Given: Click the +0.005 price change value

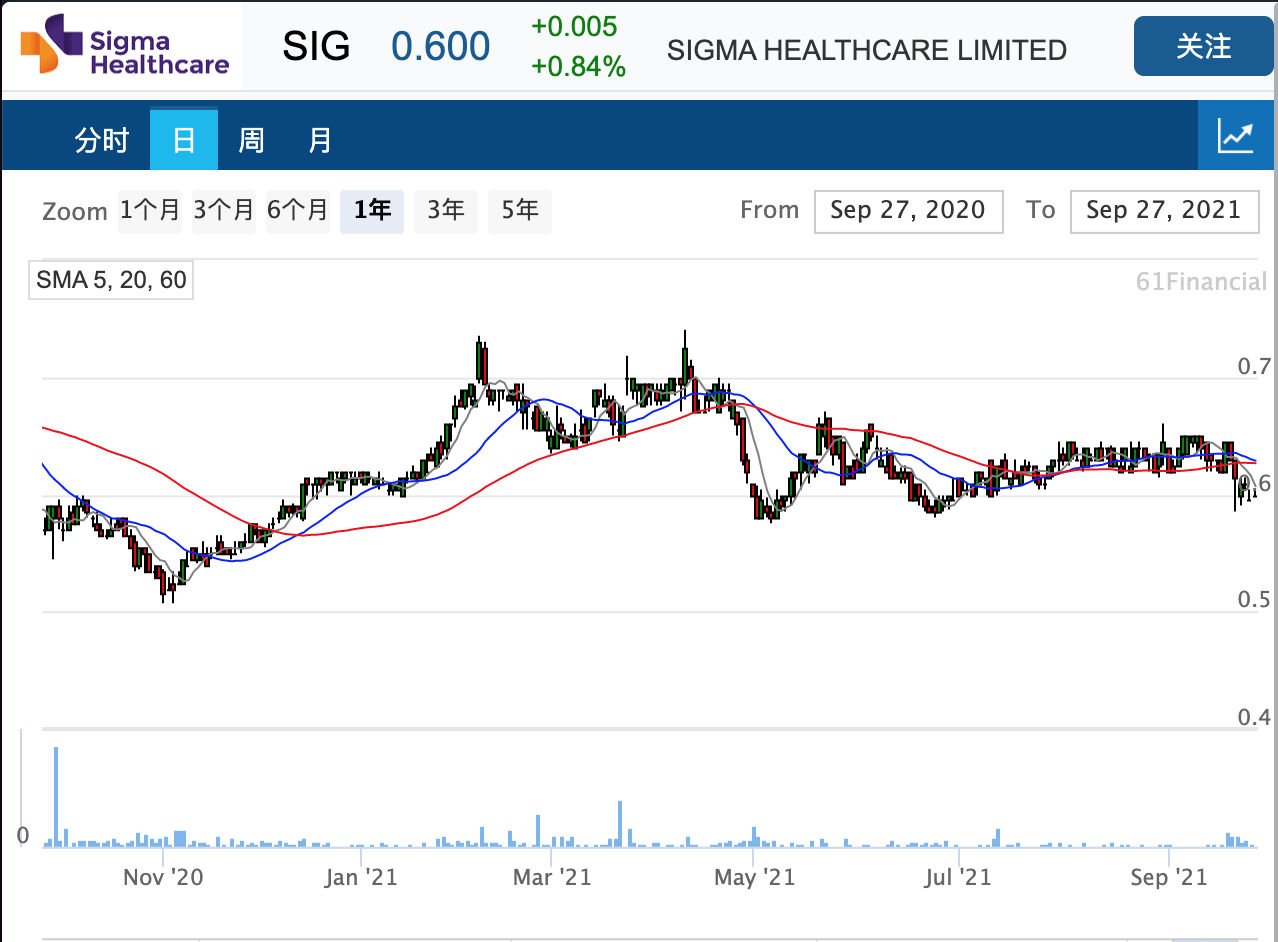Looking at the screenshot, I should click(x=574, y=26).
